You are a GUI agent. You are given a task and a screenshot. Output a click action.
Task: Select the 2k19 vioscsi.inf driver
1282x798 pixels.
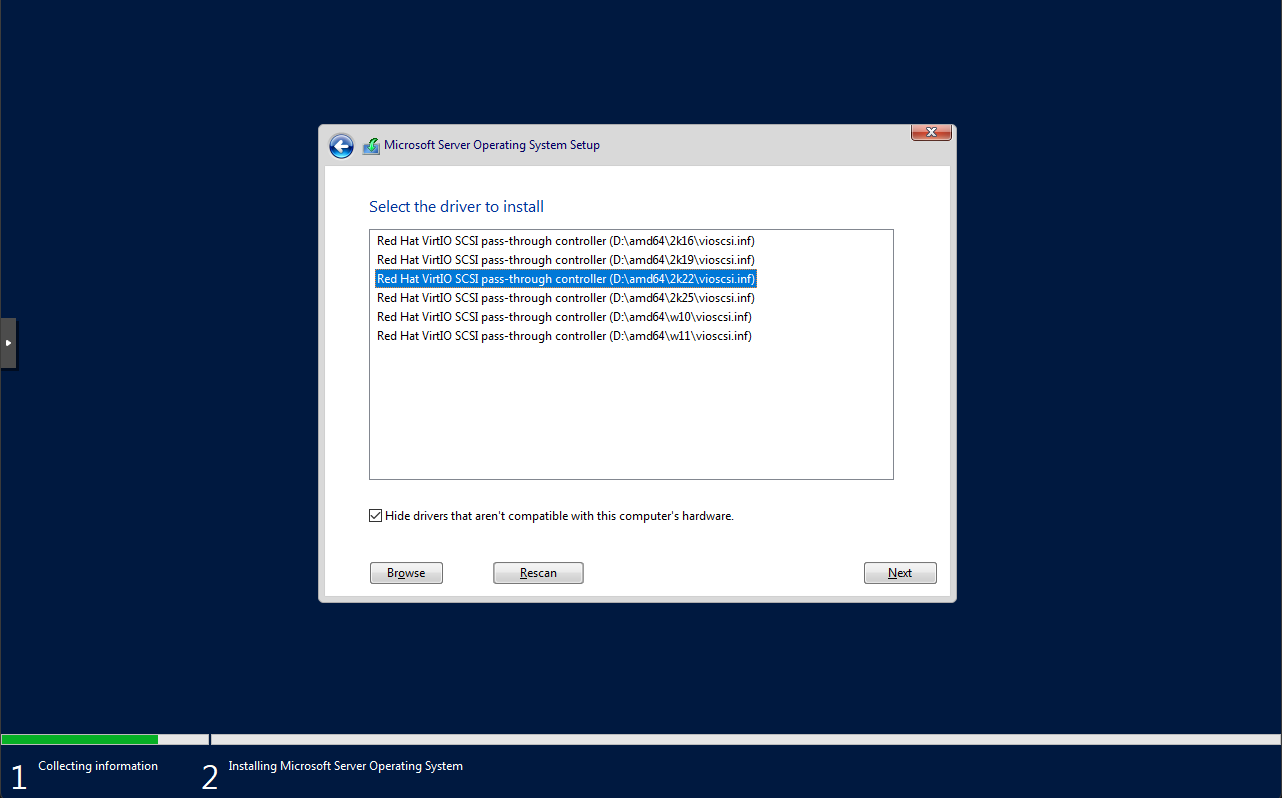click(565, 260)
